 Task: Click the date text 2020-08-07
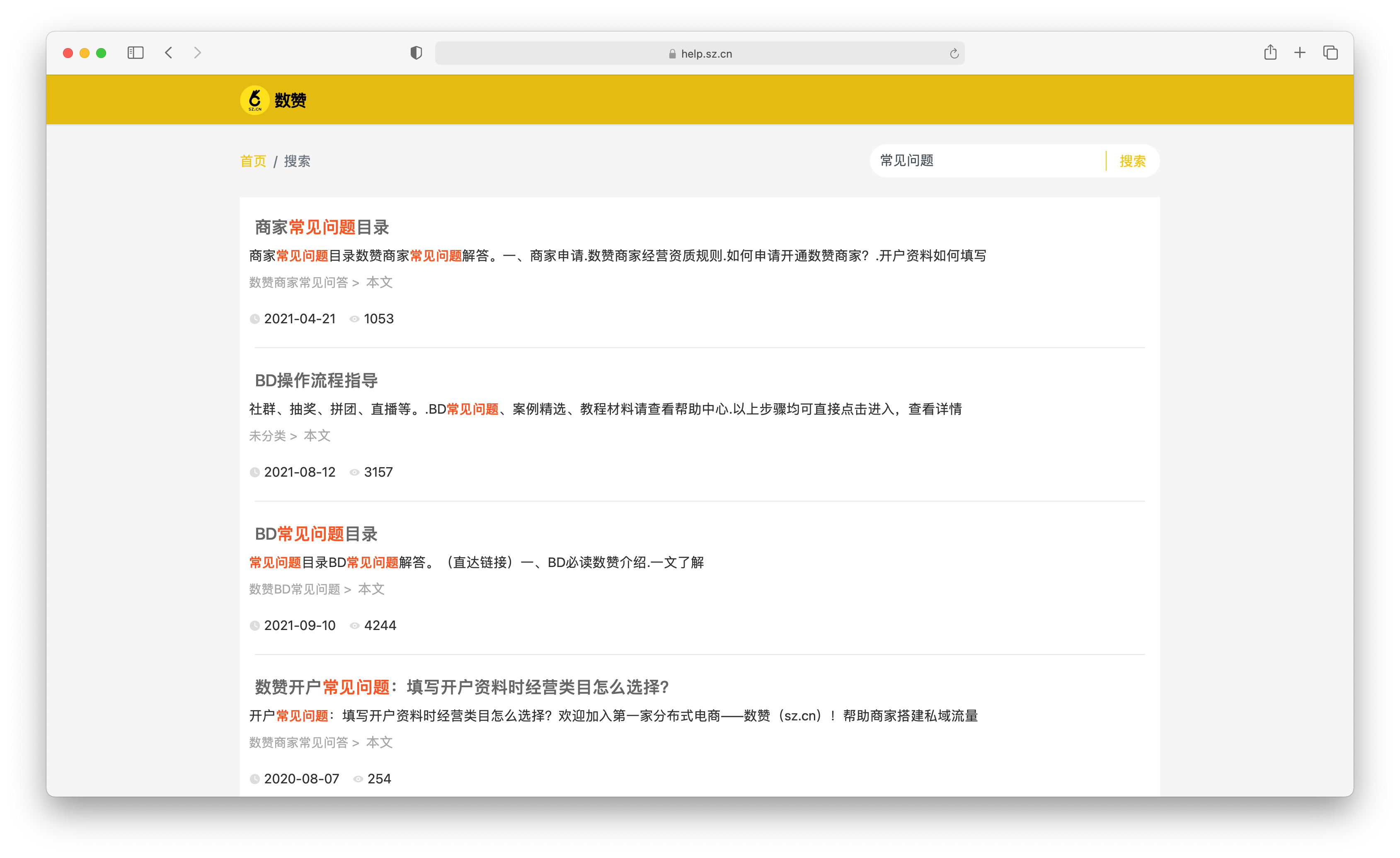(x=302, y=780)
